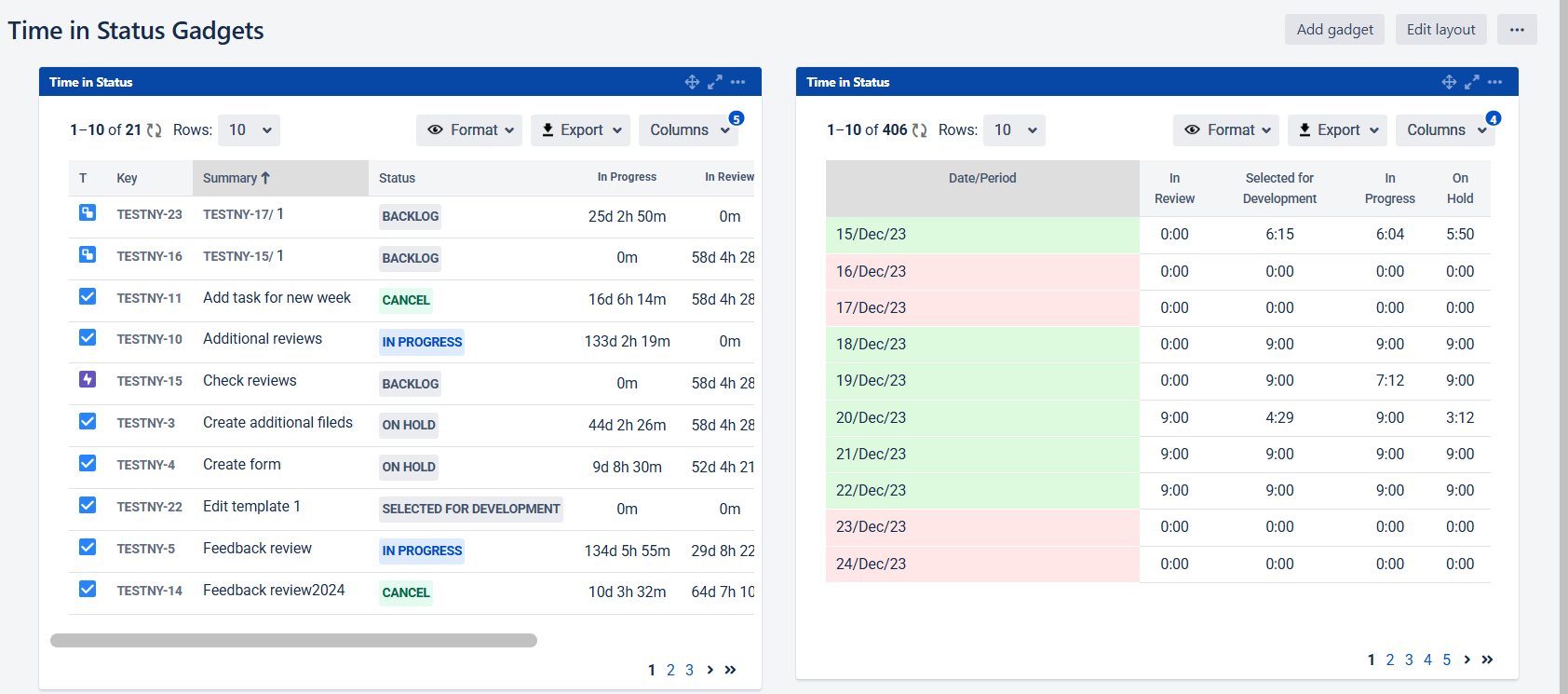Image resolution: width=1568 pixels, height=694 pixels.
Task: Click the horizontal scrollbar under left table
Action: pos(293,640)
